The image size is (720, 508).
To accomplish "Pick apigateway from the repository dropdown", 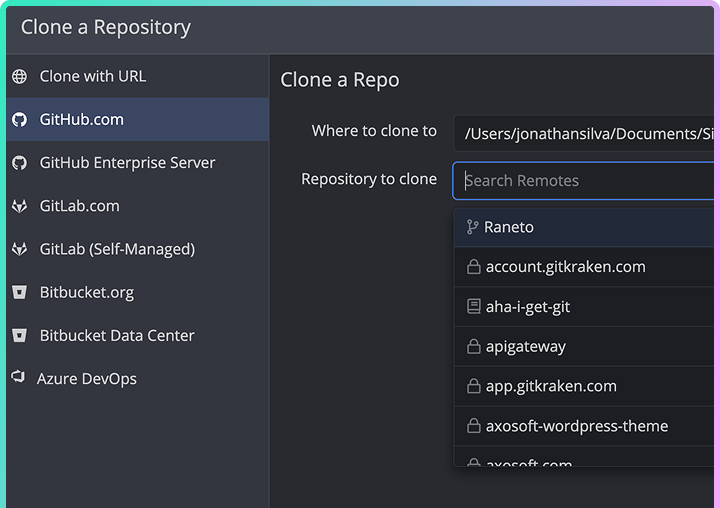I will click(x=525, y=347).
